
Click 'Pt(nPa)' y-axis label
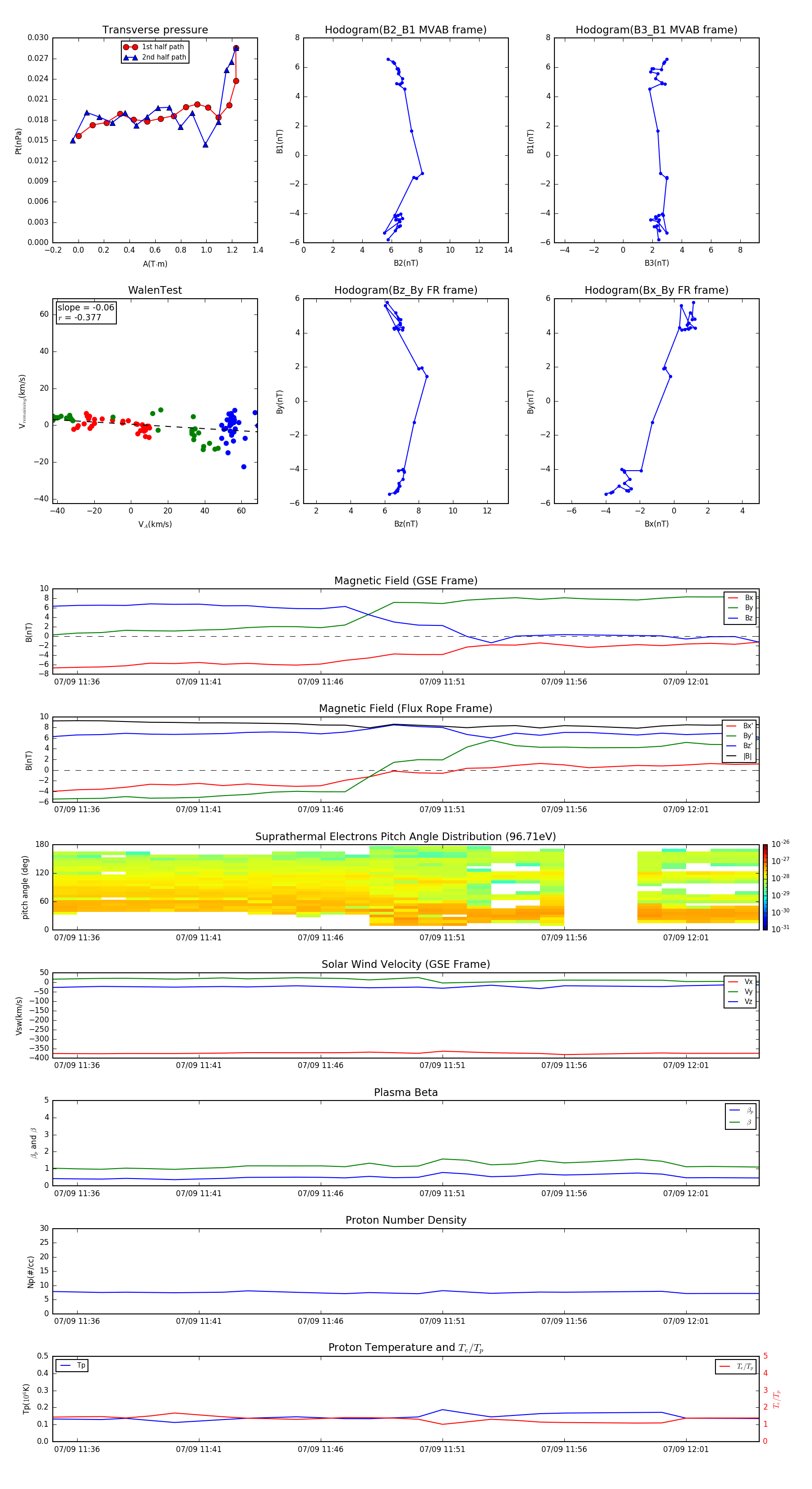click(x=18, y=141)
